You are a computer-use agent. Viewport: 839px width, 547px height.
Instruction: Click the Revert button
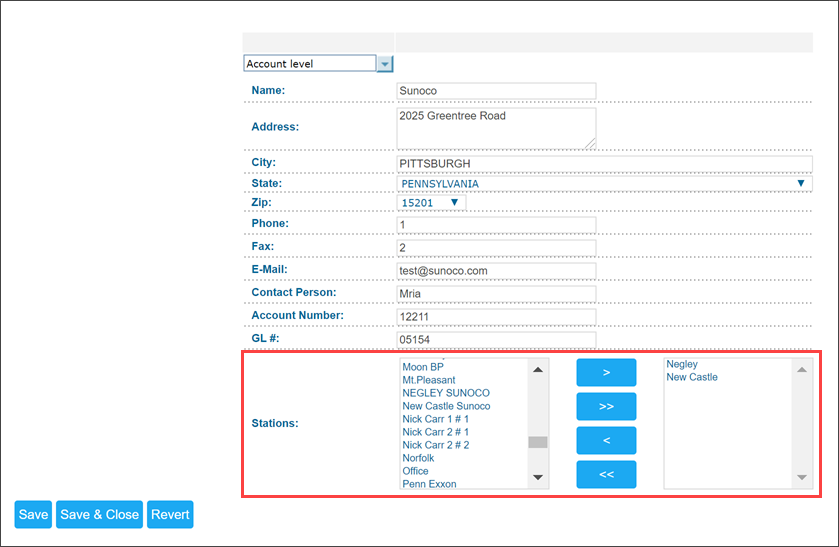pos(170,514)
